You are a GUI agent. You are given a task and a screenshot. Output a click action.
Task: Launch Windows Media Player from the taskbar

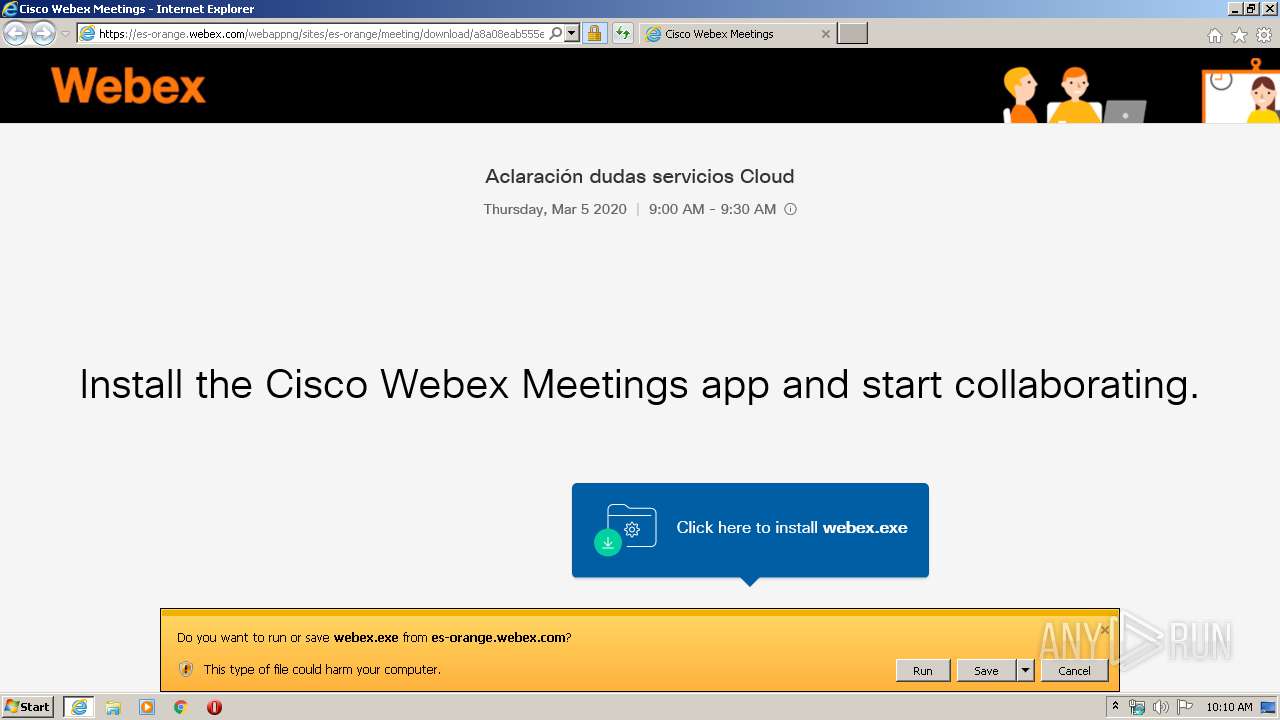tap(147, 707)
